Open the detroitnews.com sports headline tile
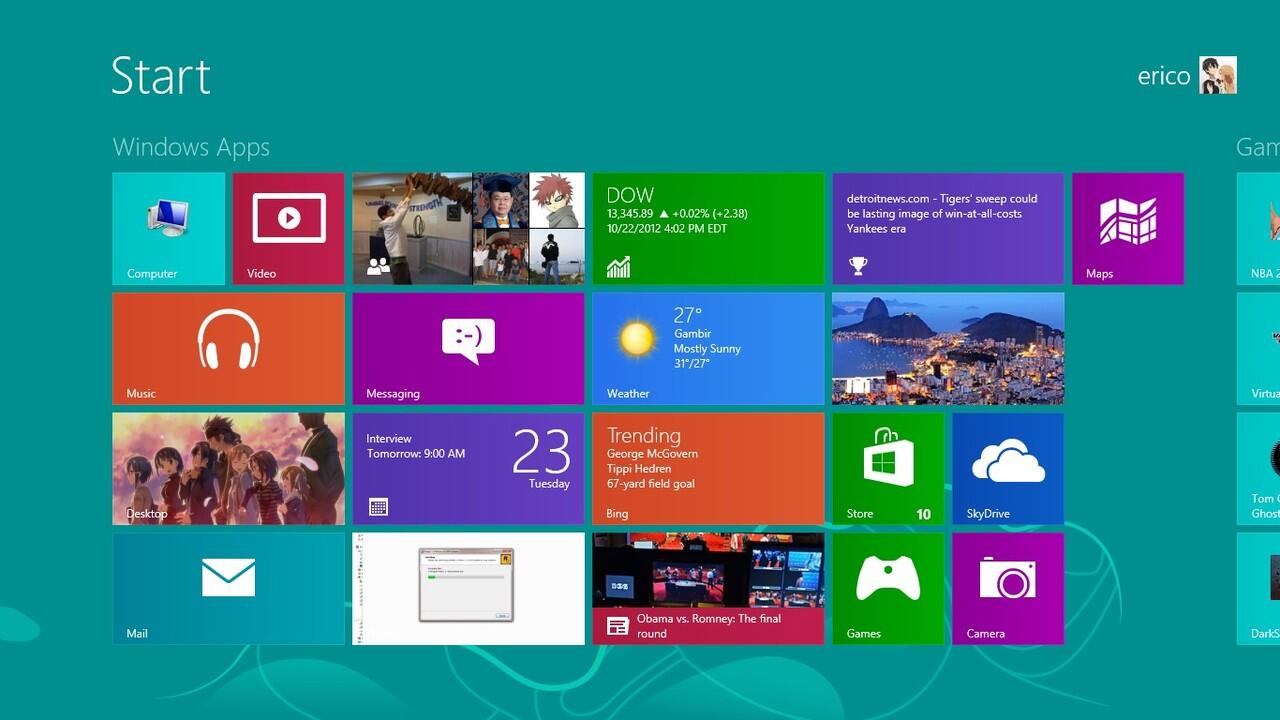Image resolution: width=1280 pixels, height=720 pixels. point(948,228)
